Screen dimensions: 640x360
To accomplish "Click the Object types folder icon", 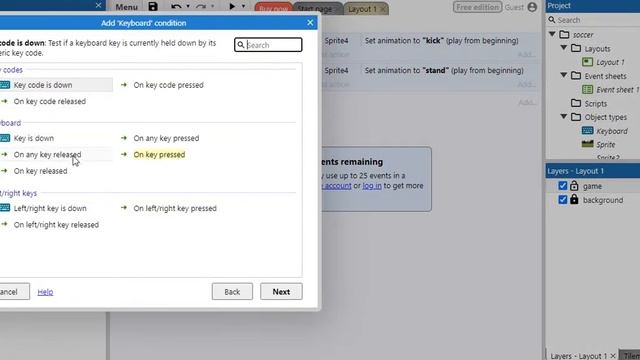I will (x=576, y=117).
